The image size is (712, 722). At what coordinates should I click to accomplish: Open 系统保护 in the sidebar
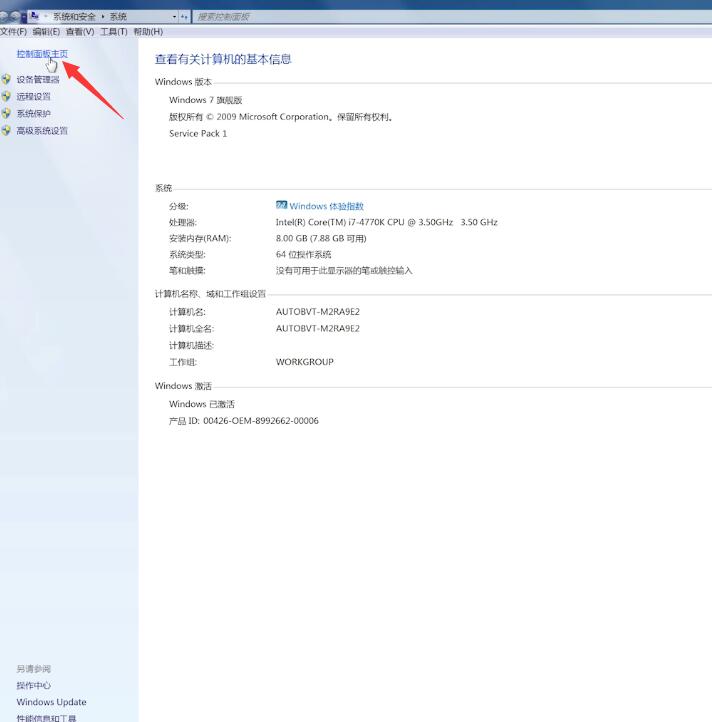click(x=34, y=114)
